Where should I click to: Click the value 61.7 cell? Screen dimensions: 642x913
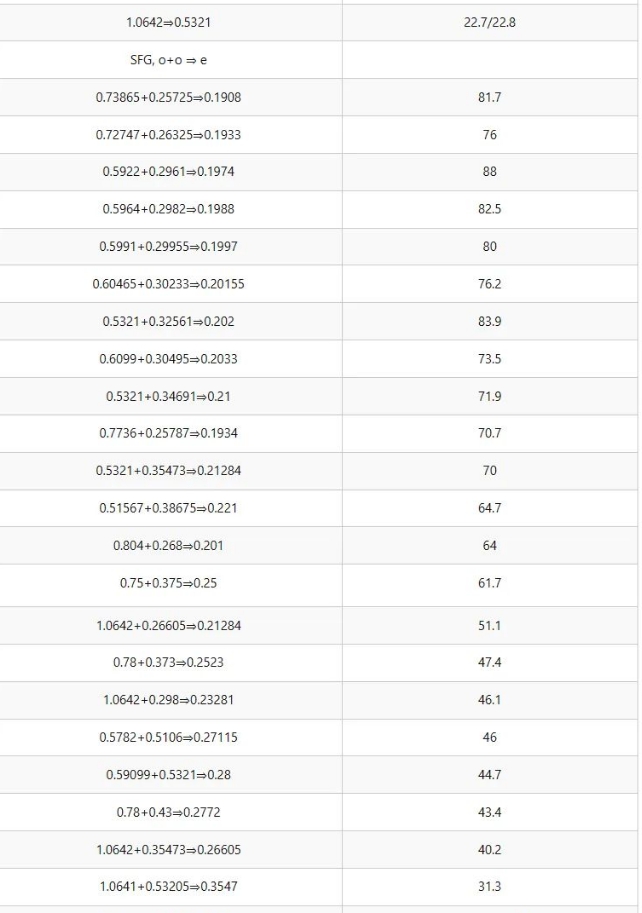(x=490, y=585)
